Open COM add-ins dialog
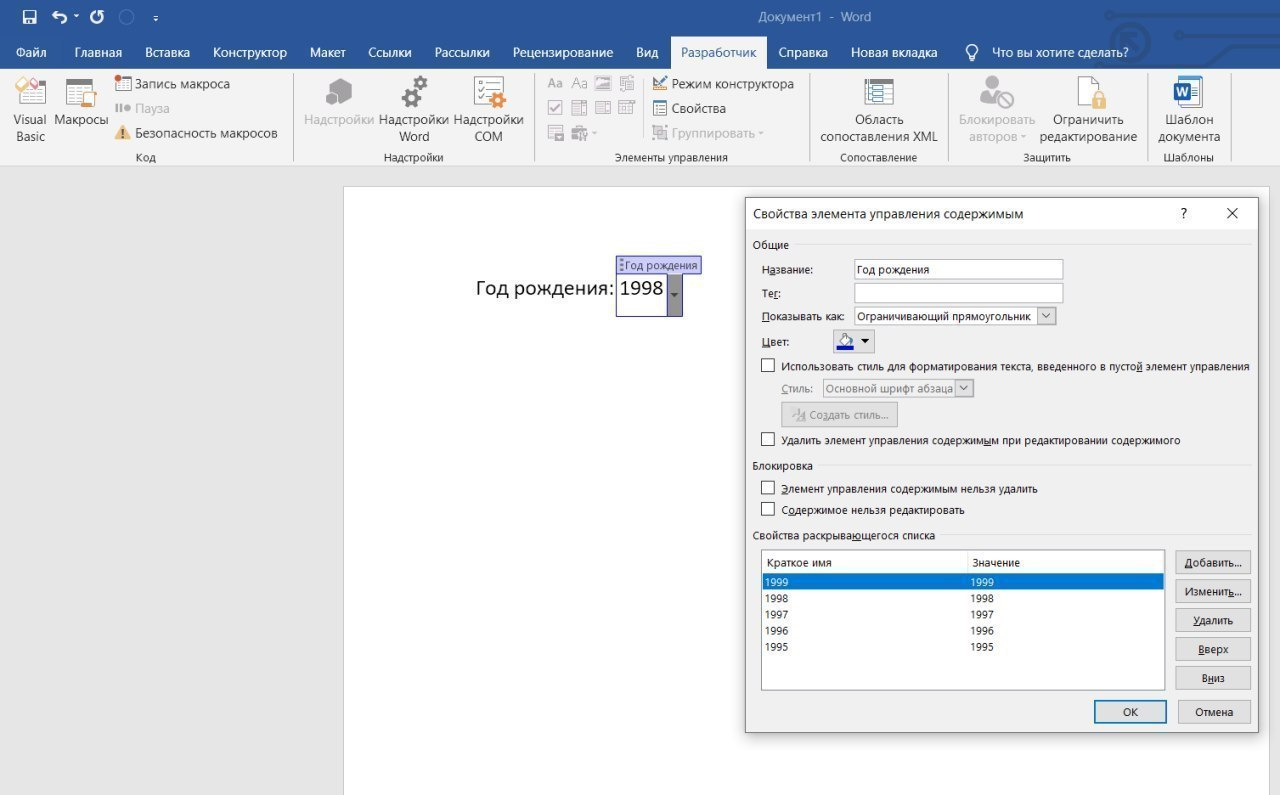1280x795 pixels. (x=488, y=110)
